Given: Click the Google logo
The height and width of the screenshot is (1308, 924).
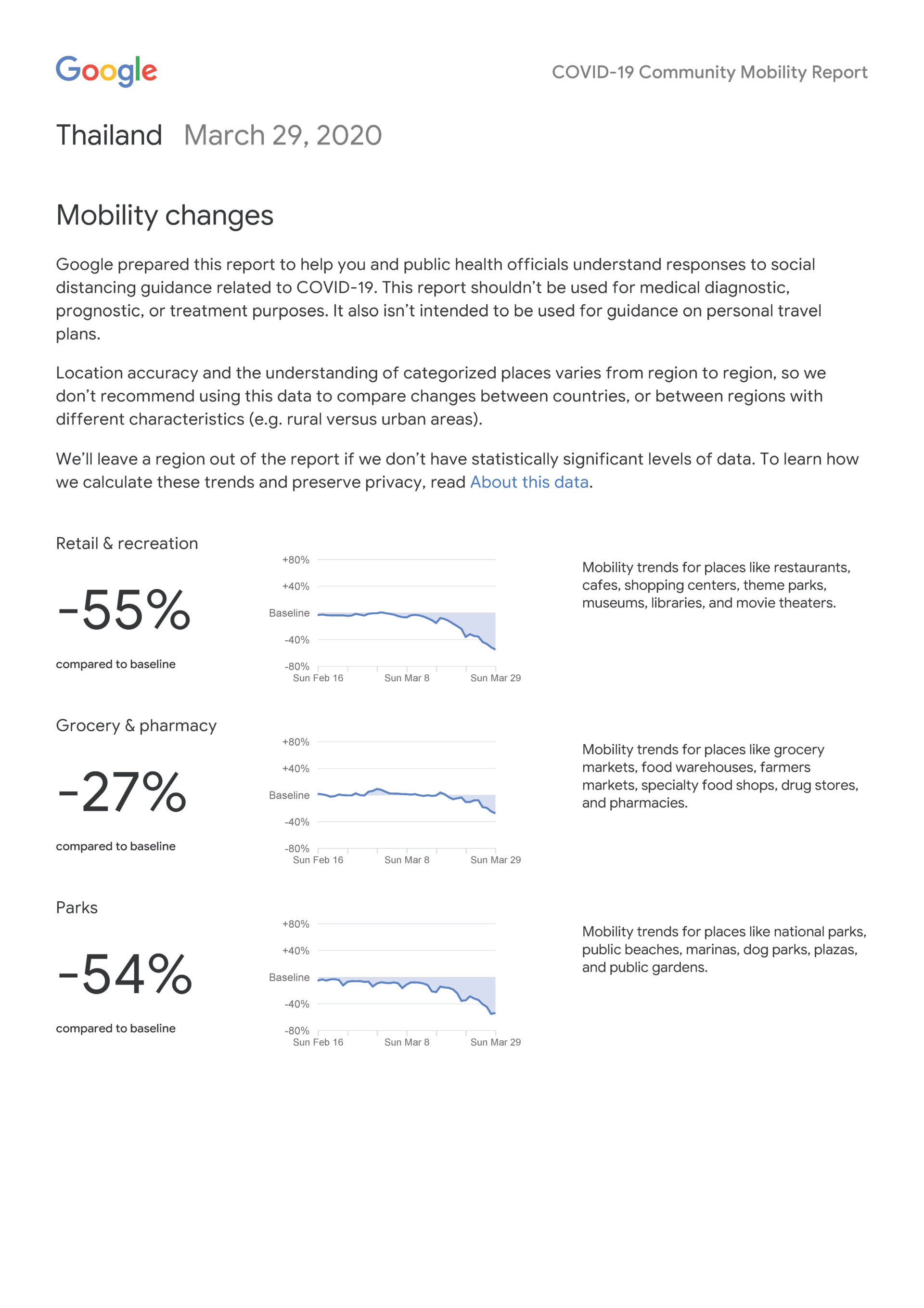Looking at the screenshot, I should tap(106, 71).
